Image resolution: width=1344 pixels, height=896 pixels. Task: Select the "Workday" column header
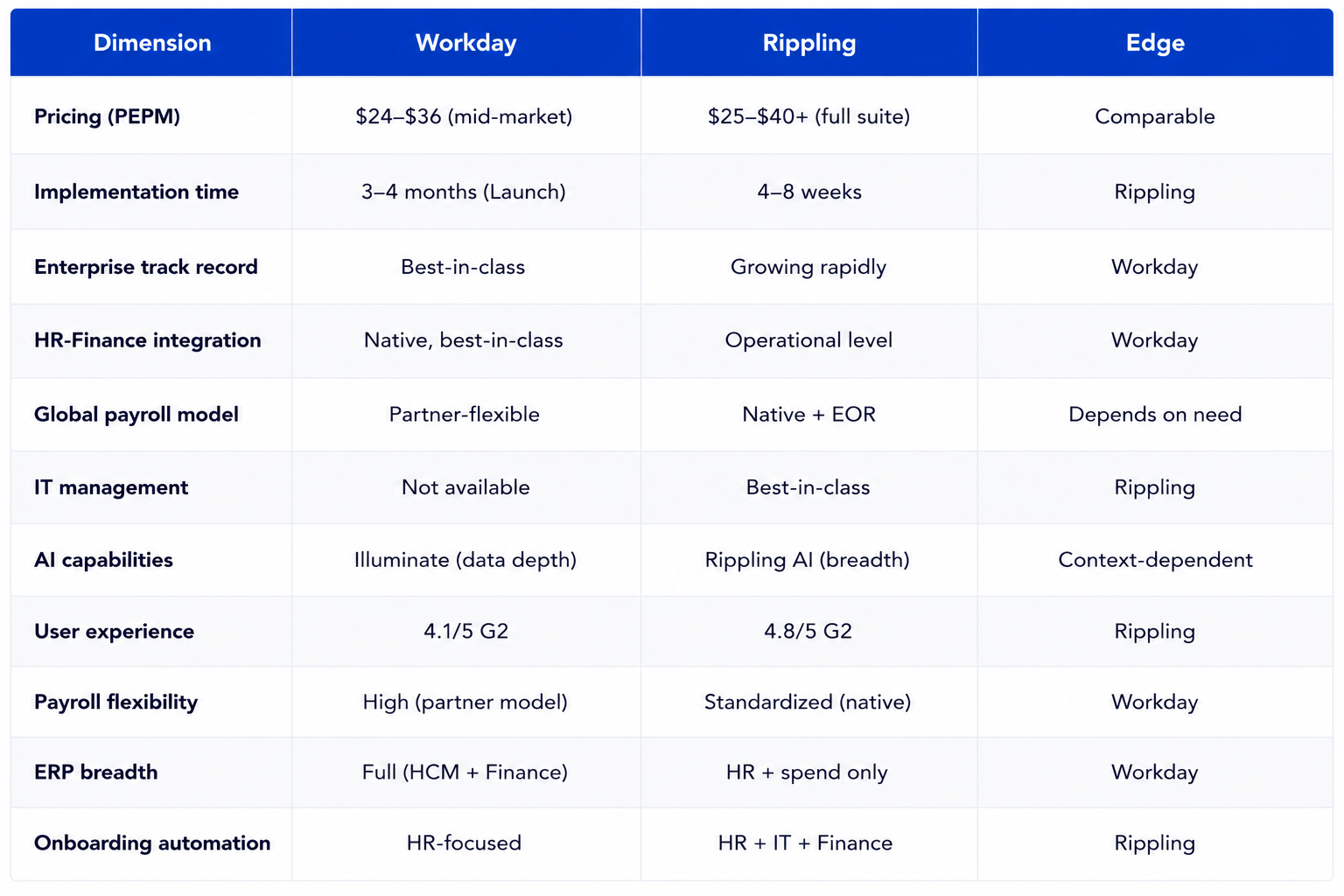466,43
